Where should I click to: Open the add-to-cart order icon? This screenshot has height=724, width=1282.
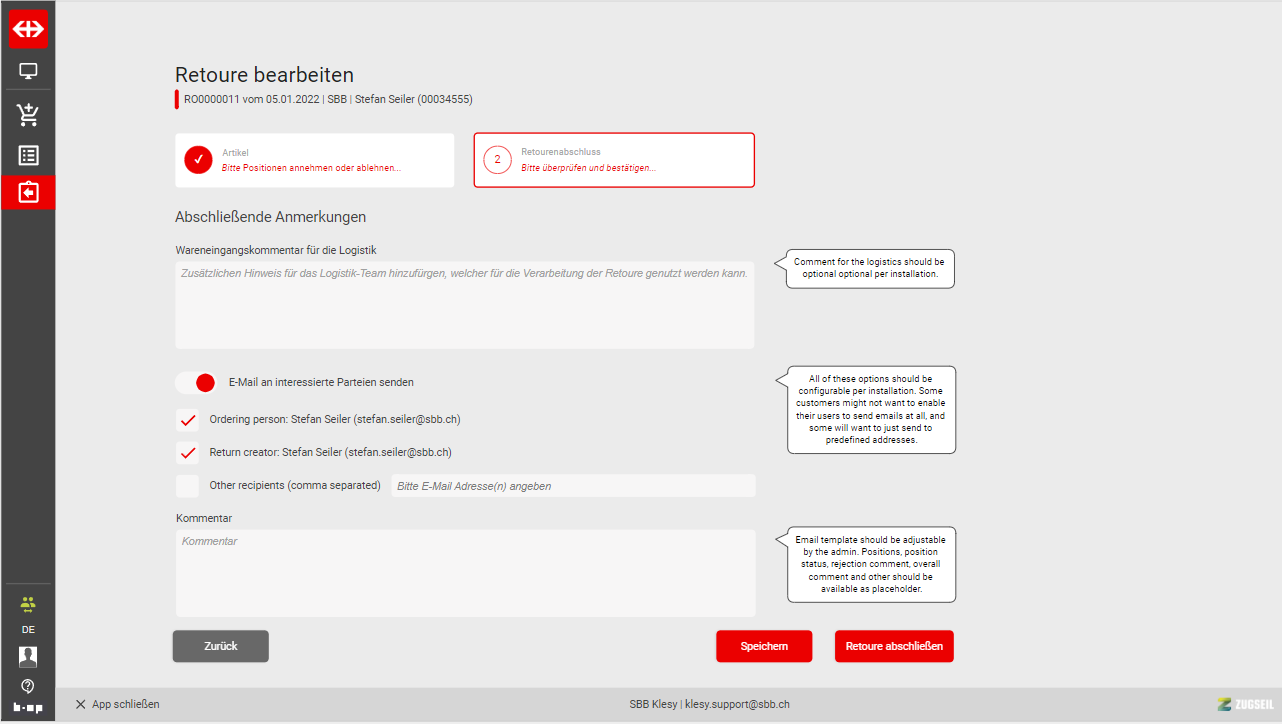28,115
